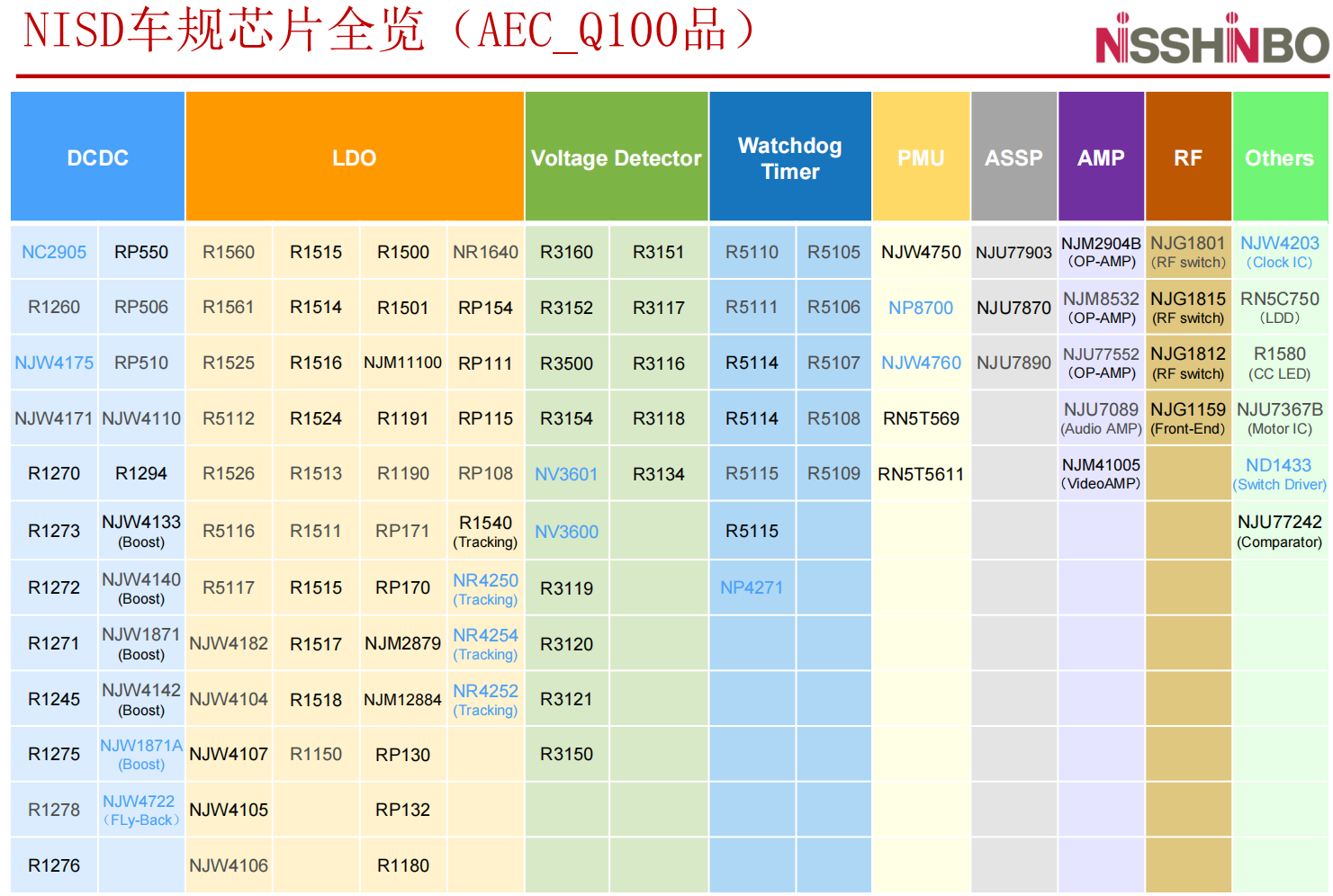The height and width of the screenshot is (896, 1333).
Task: Click the NJW4106 cell
Action: (x=229, y=865)
